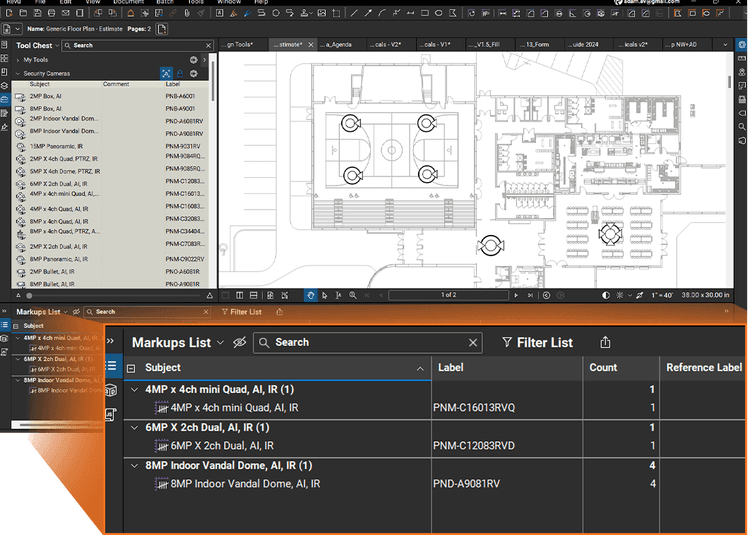Toggle the split vertical view icon in status bar
Viewport: 750px width, 535px height.
coord(240,295)
